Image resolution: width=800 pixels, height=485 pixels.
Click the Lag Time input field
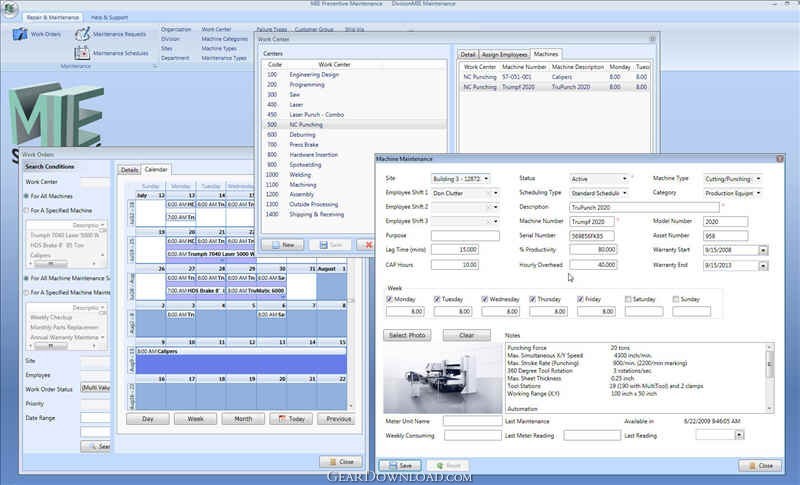tap(455, 250)
